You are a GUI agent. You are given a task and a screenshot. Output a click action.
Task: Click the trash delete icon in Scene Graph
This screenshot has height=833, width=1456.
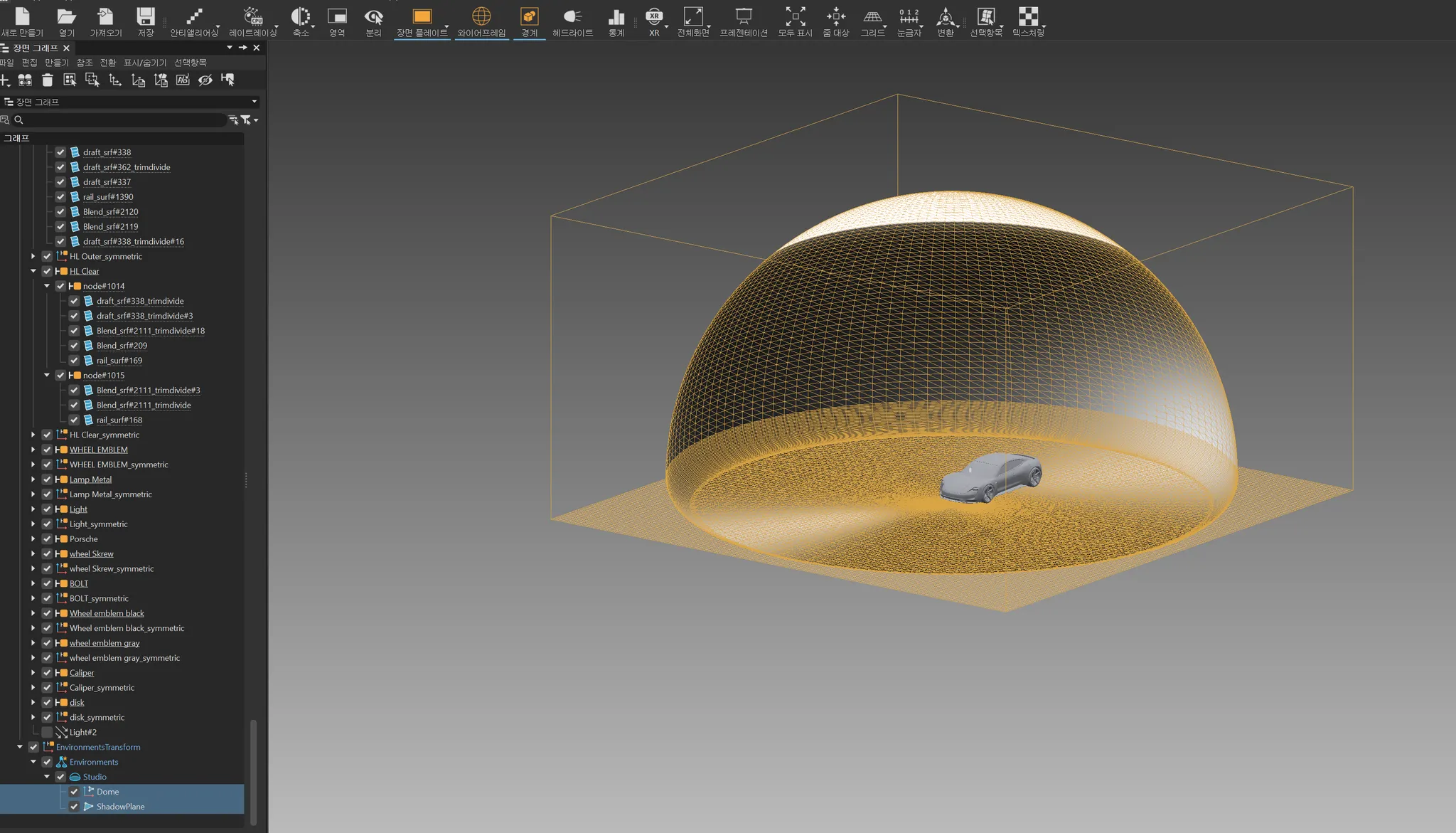pos(48,80)
